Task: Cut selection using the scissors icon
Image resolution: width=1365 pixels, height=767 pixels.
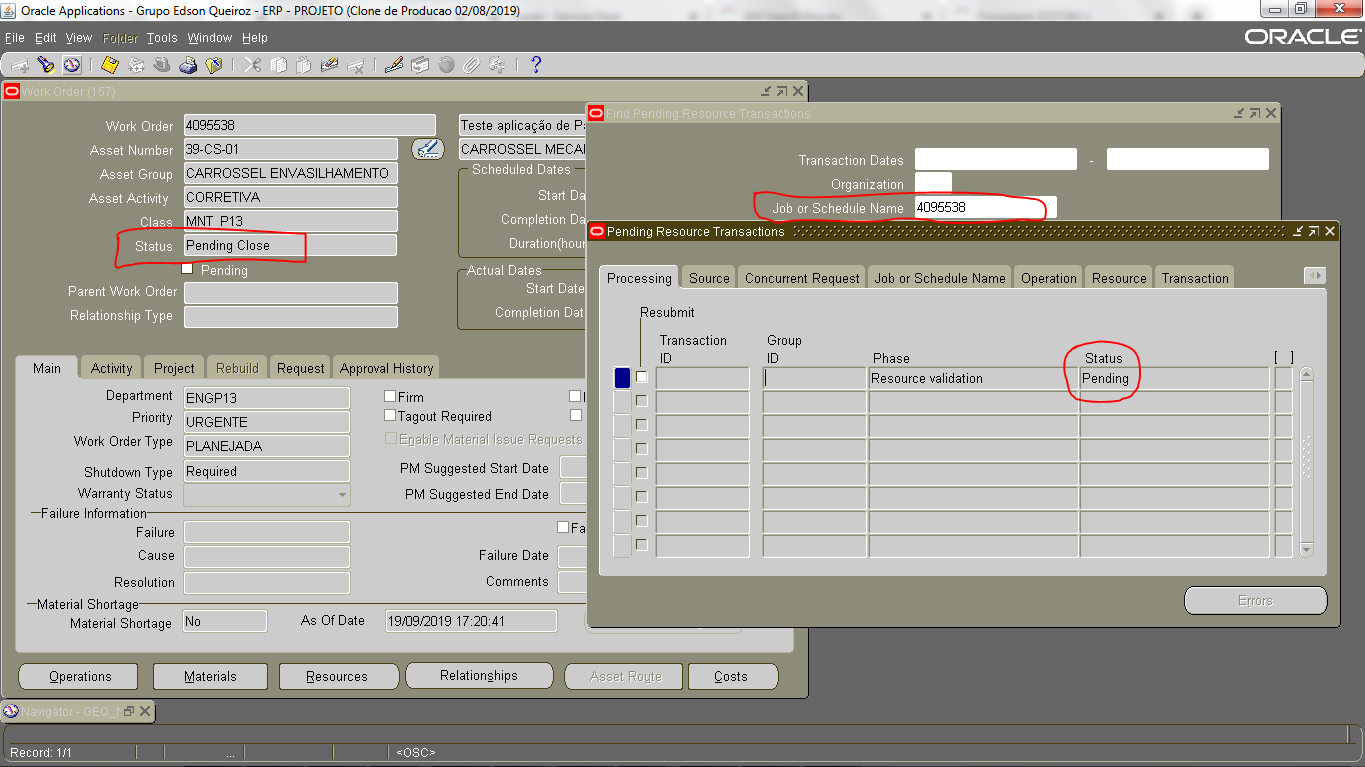Action: (x=252, y=64)
